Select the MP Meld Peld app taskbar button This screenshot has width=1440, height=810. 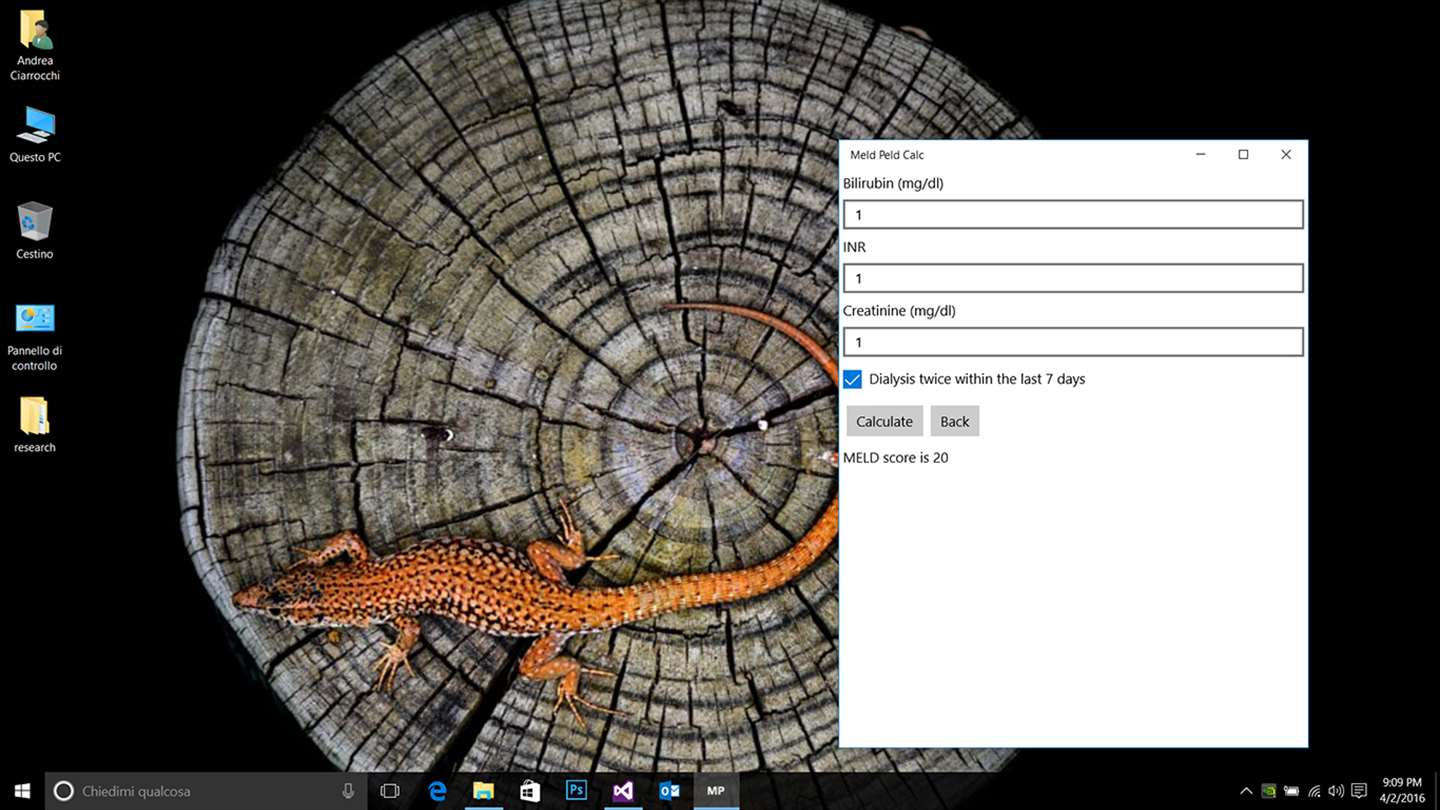[x=716, y=791]
